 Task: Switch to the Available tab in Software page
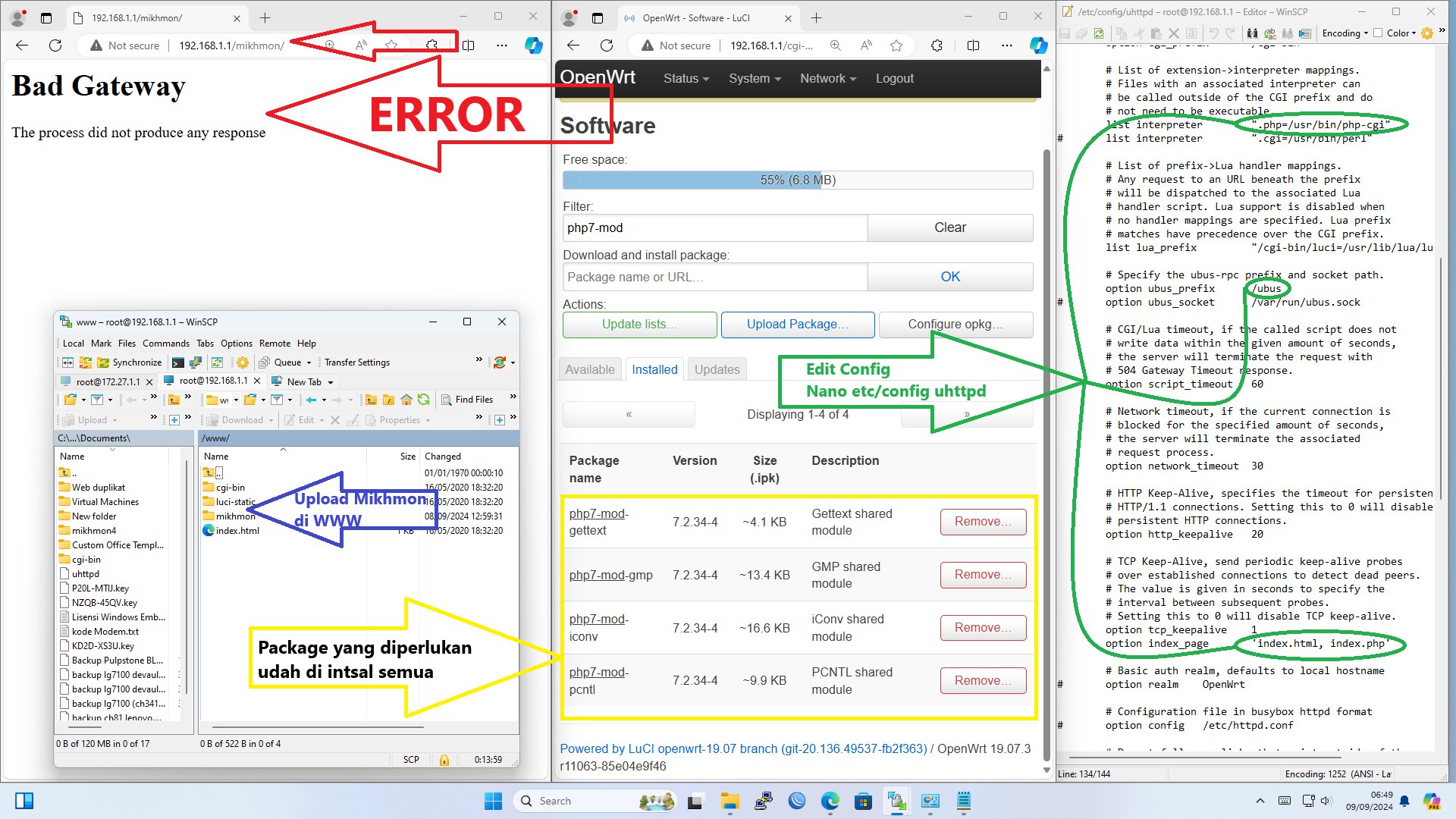click(x=589, y=369)
